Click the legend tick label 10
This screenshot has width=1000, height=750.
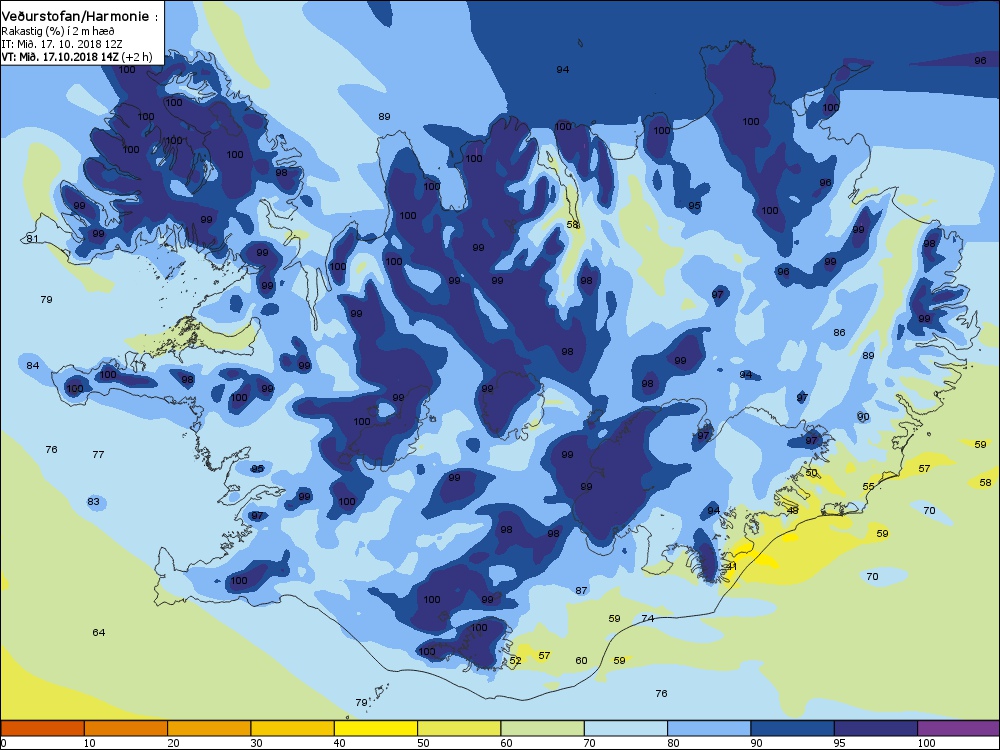coord(90,743)
